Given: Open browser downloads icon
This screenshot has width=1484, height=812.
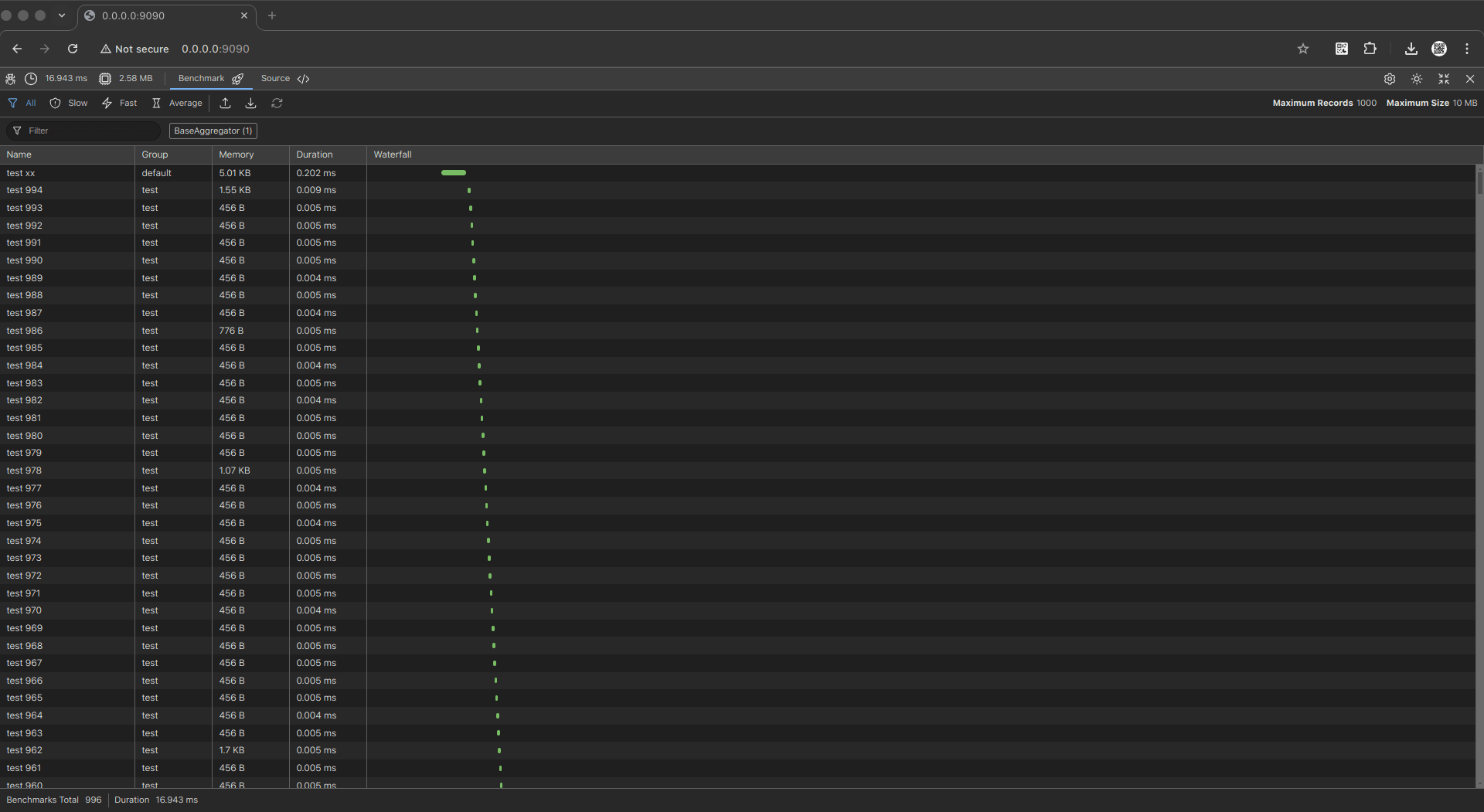Looking at the screenshot, I should coord(1411,49).
